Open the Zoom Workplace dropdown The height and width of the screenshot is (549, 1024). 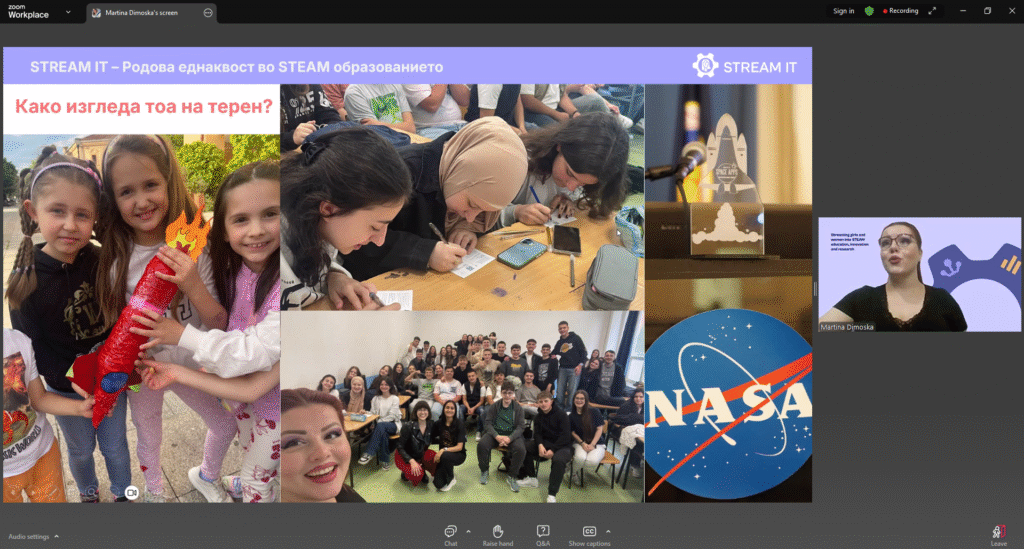(x=68, y=12)
